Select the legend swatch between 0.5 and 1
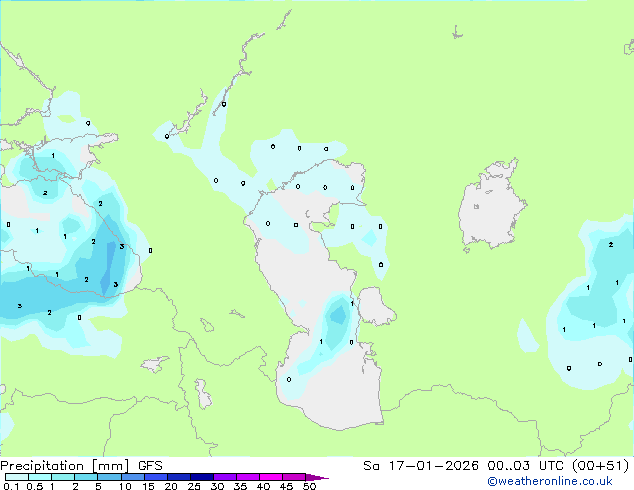The image size is (634, 490). point(40,477)
